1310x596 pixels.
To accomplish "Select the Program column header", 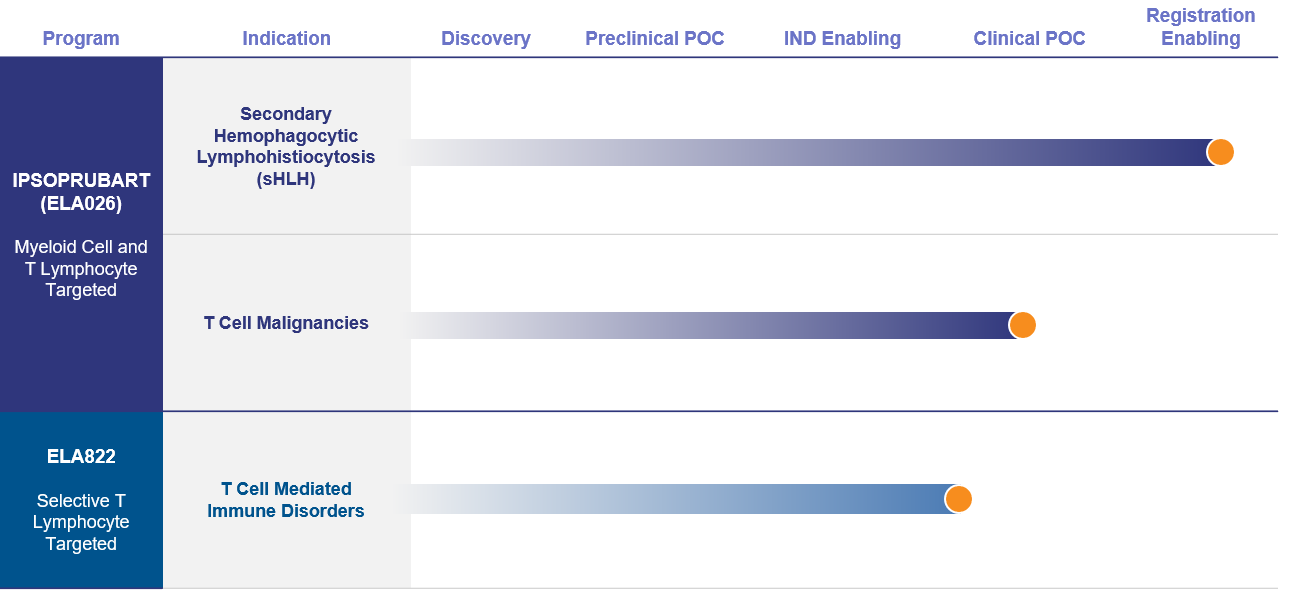I will (81, 39).
